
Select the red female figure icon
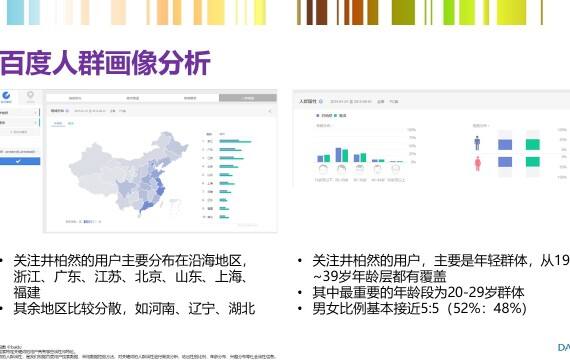click(x=478, y=163)
